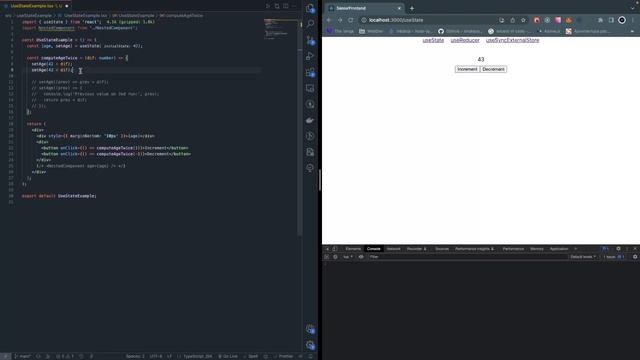Click the Split Editor icon in editor title bar
Screen dimensions: 640x360
(286, 6)
